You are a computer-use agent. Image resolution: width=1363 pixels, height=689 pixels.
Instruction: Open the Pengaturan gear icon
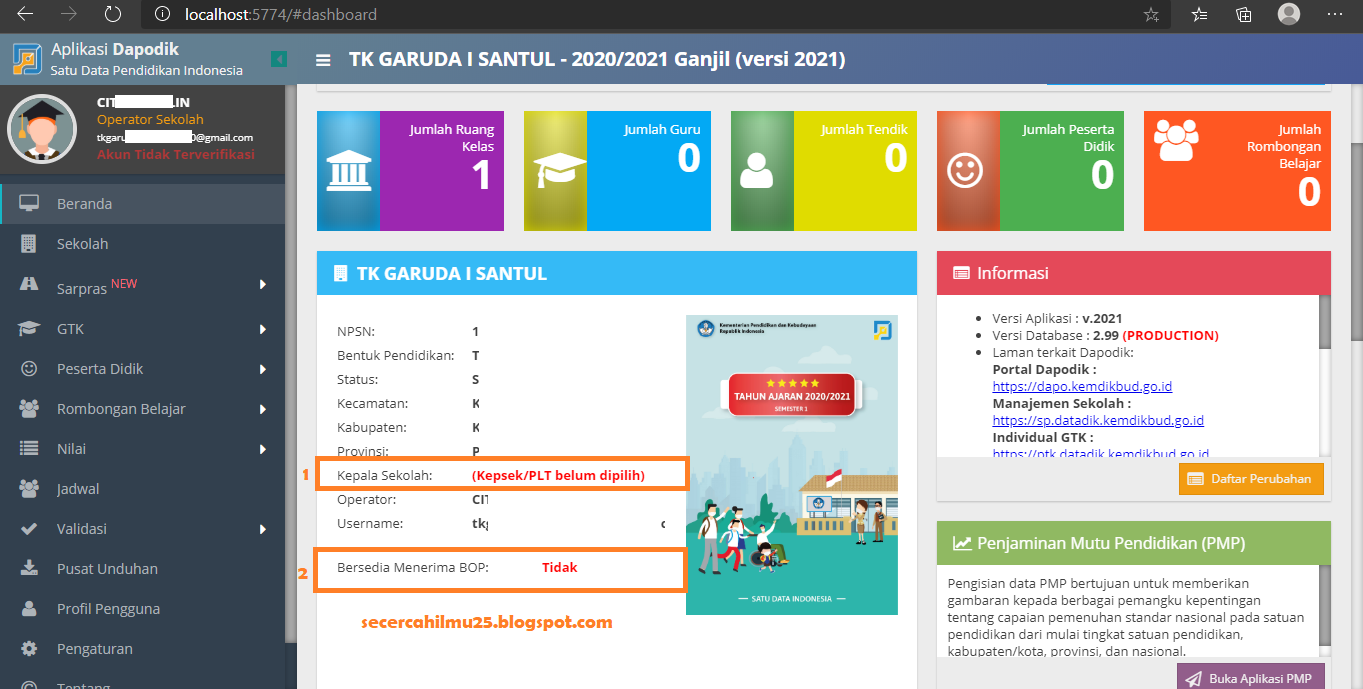[31, 648]
